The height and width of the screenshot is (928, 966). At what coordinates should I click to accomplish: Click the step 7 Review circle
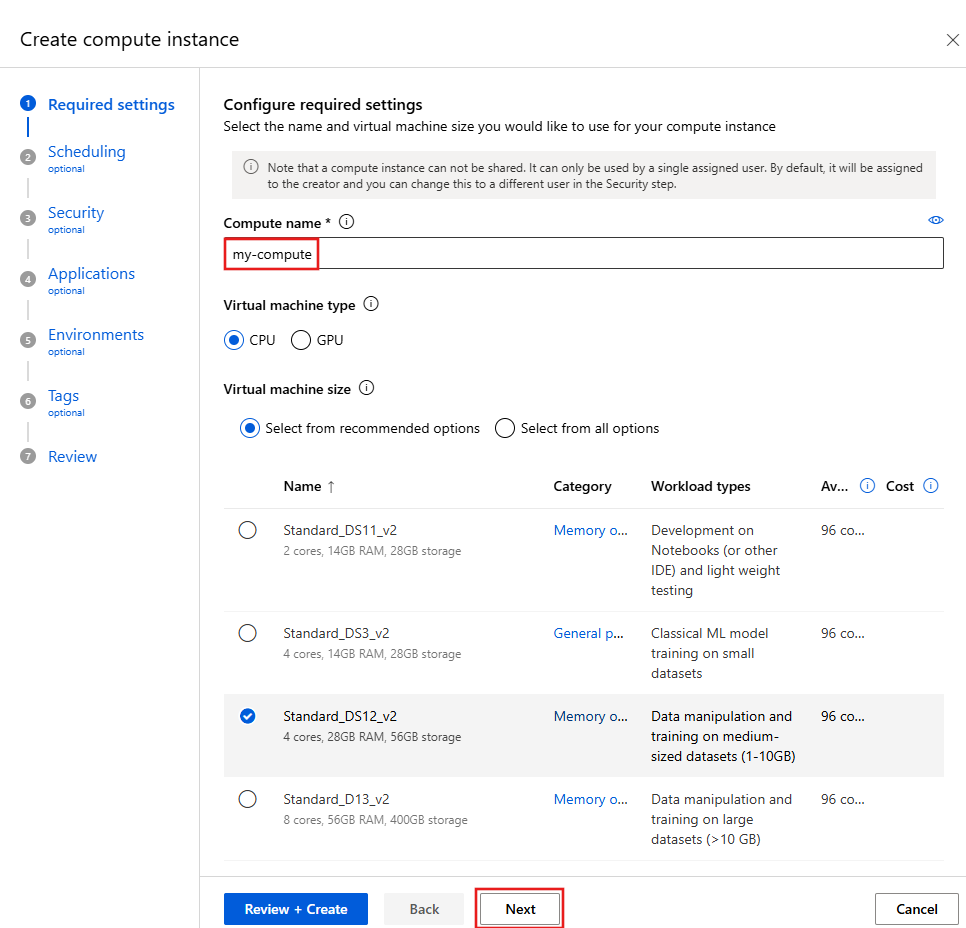click(27, 456)
